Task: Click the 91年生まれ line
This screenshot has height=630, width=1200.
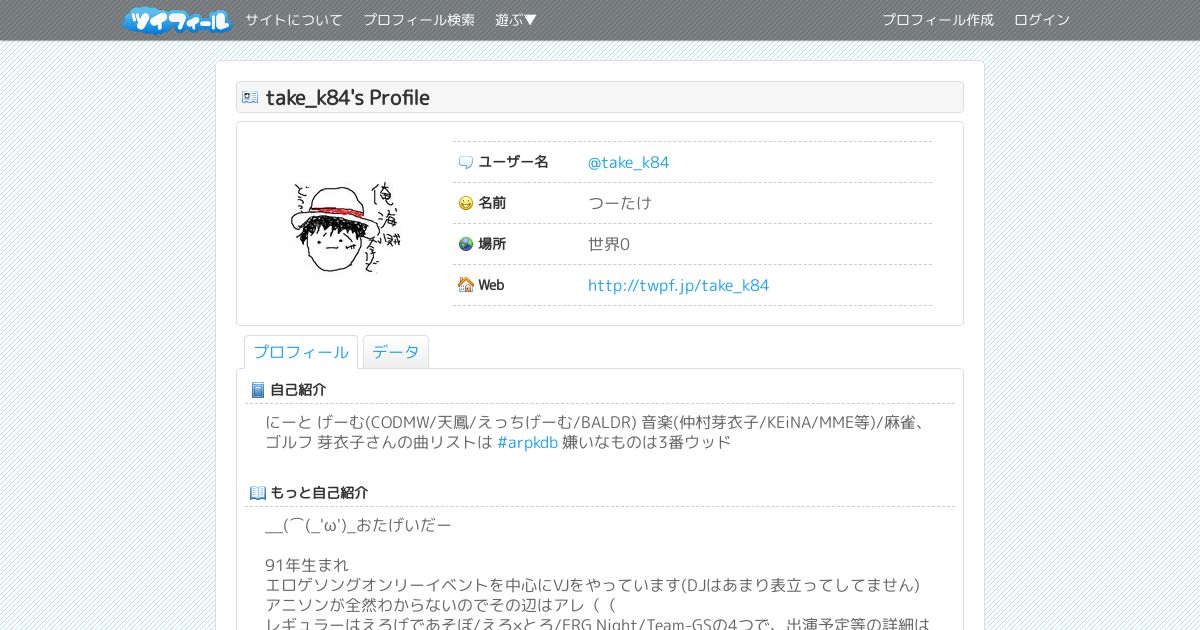Action: pos(307,565)
